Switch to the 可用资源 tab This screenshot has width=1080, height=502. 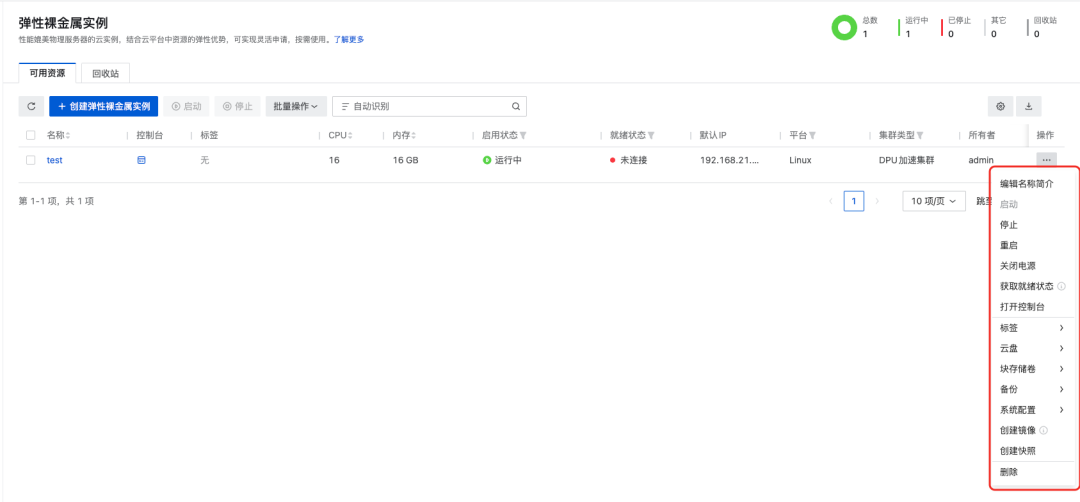[47, 72]
